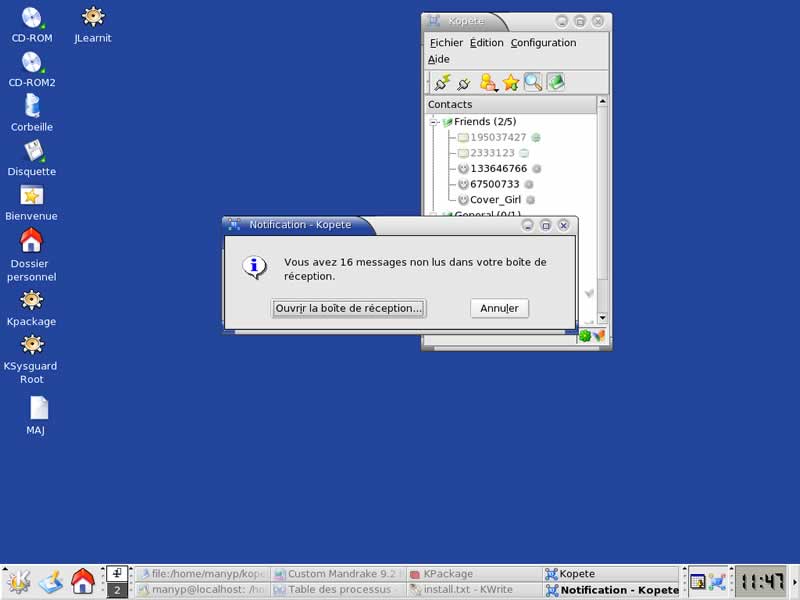The height and width of the screenshot is (600, 800).
Task: Click the 11:47 panel clock
Action: tap(762, 582)
